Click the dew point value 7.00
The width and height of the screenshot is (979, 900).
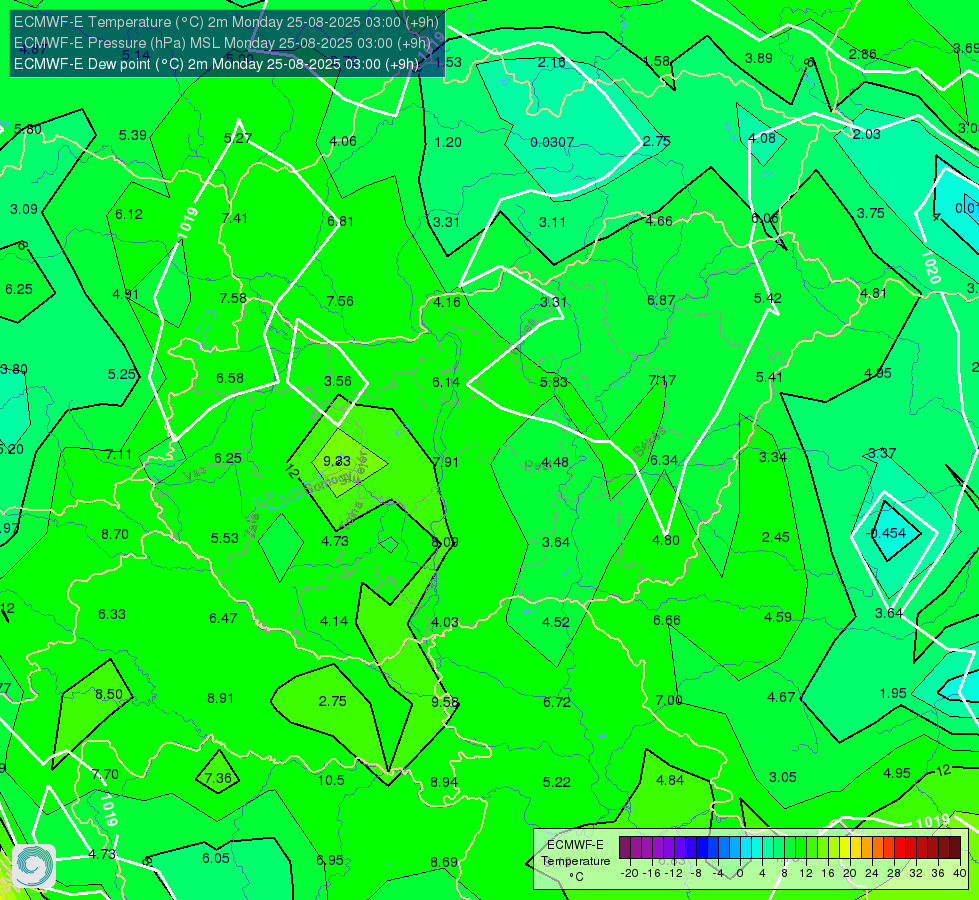point(669,700)
